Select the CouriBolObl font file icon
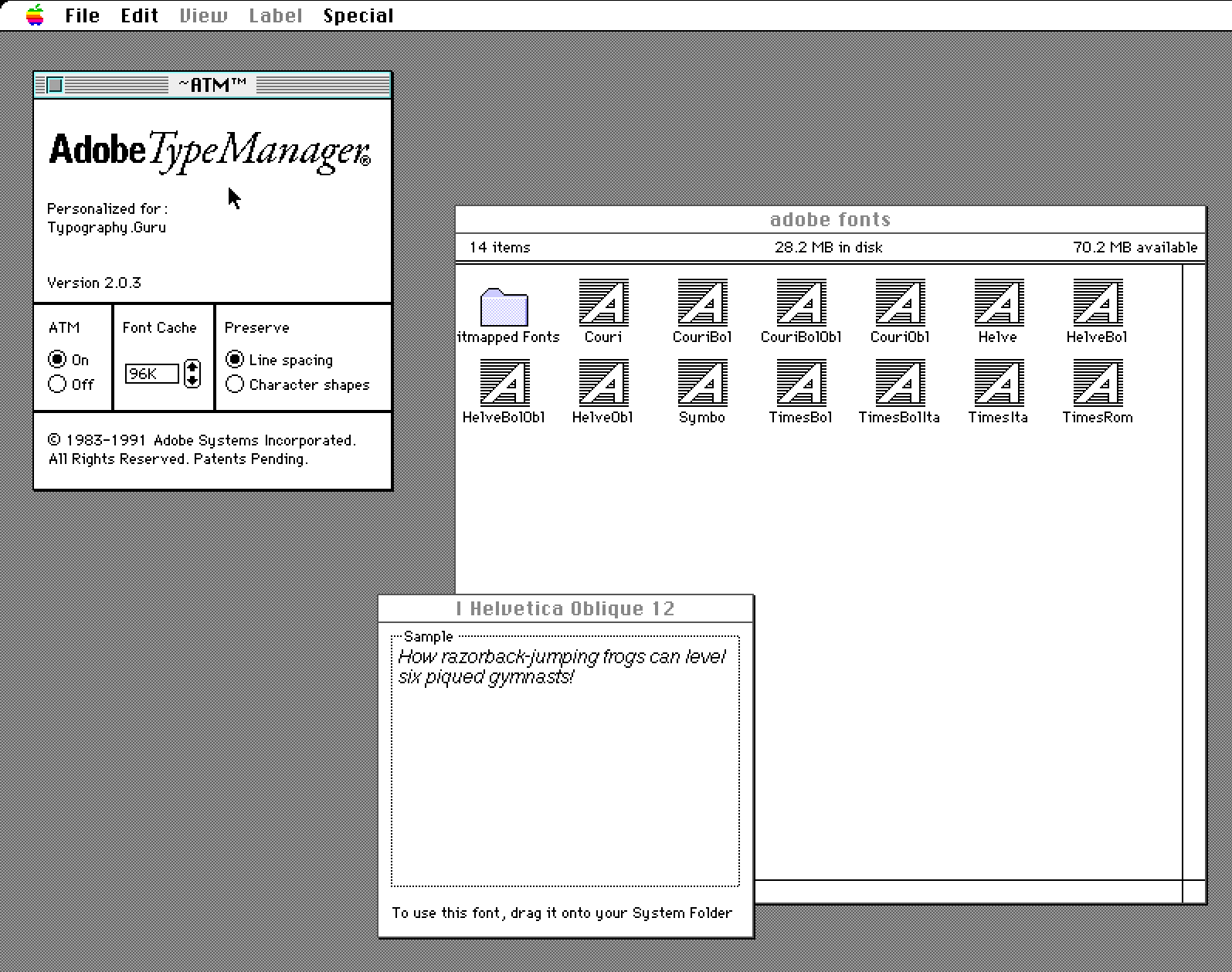Image resolution: width=1232 pixels, height=972 pixels. 801,302
